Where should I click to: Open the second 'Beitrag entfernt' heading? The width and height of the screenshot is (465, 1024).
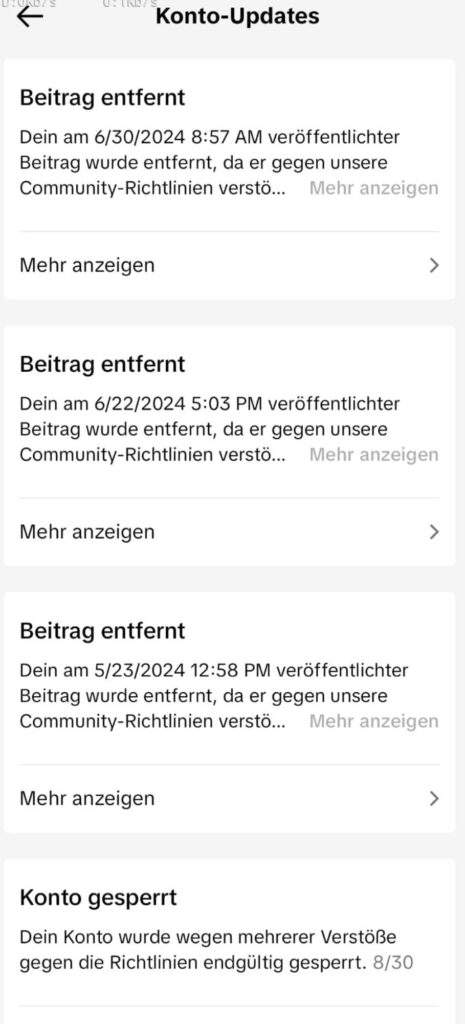(103, 364)
